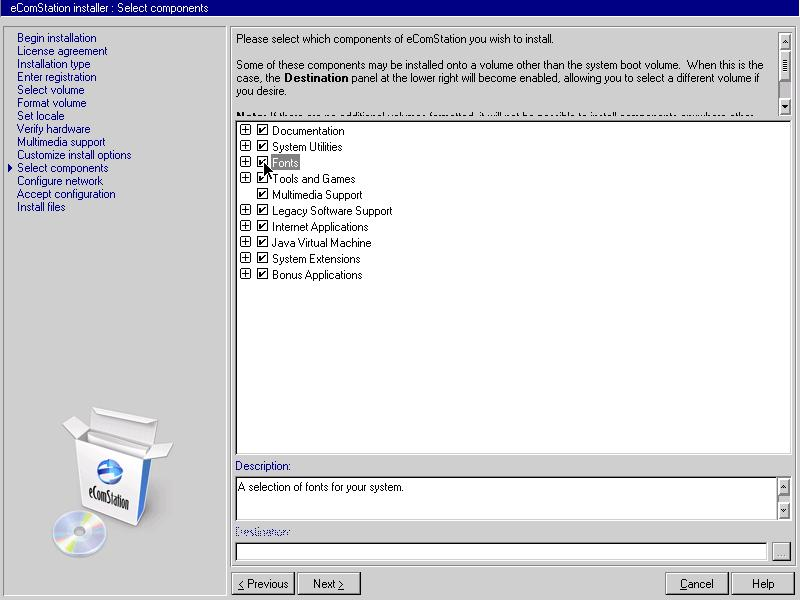Jump to Multimedia support step
Viewport: 800px width, 600px height.
(x=61, y=142)
